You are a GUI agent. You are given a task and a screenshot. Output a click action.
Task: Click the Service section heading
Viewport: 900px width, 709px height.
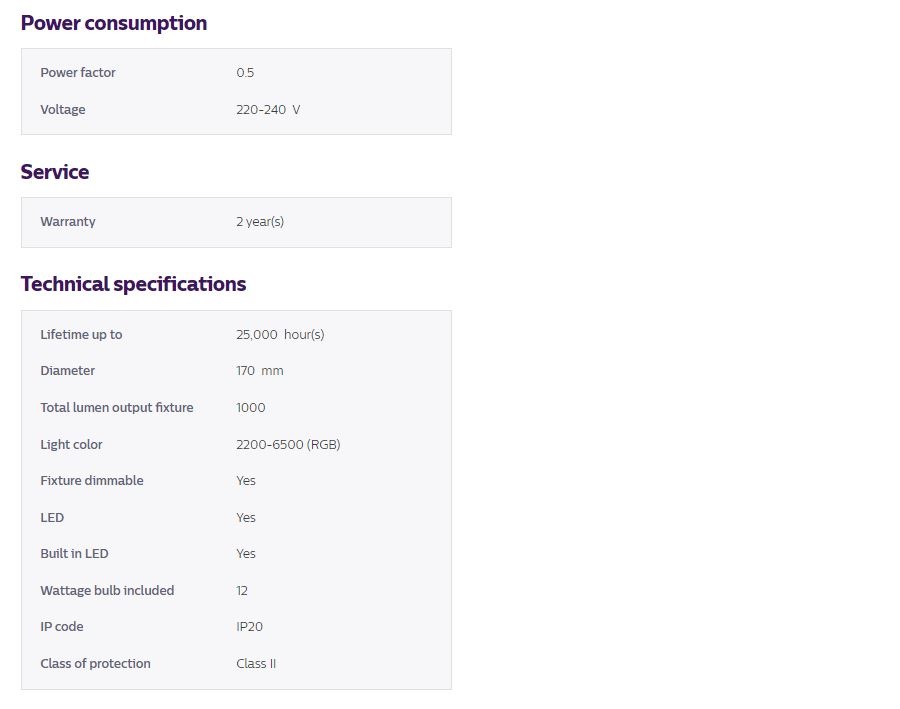tap(55, 172)
